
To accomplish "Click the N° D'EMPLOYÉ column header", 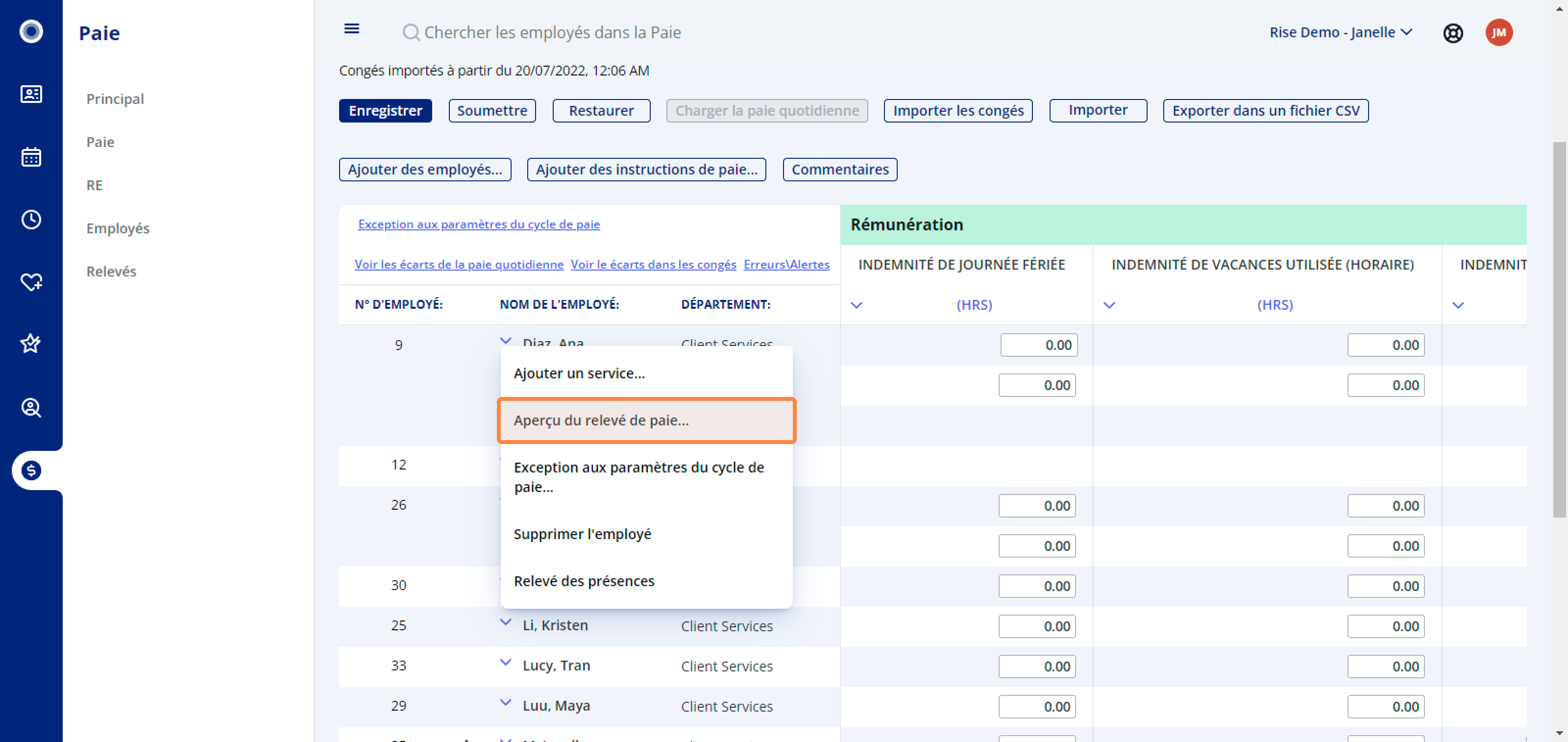I will click(399, 304).
